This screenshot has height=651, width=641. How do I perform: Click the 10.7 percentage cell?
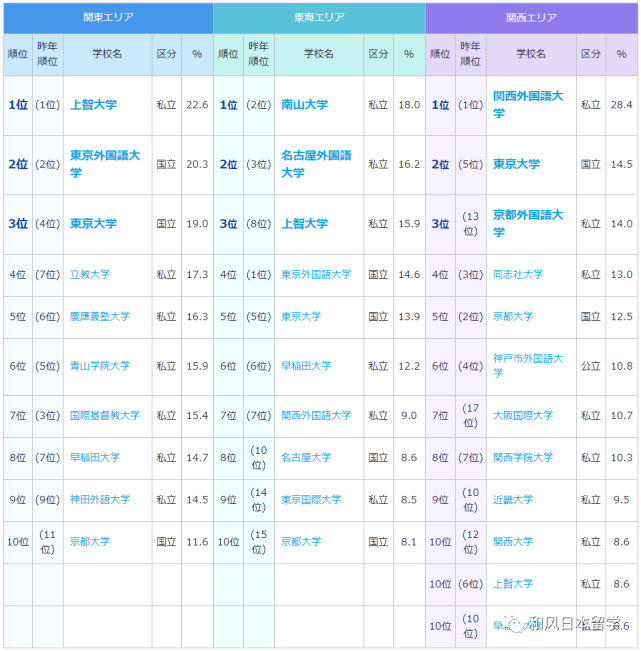pyautogui.click(x=621, y=415)
